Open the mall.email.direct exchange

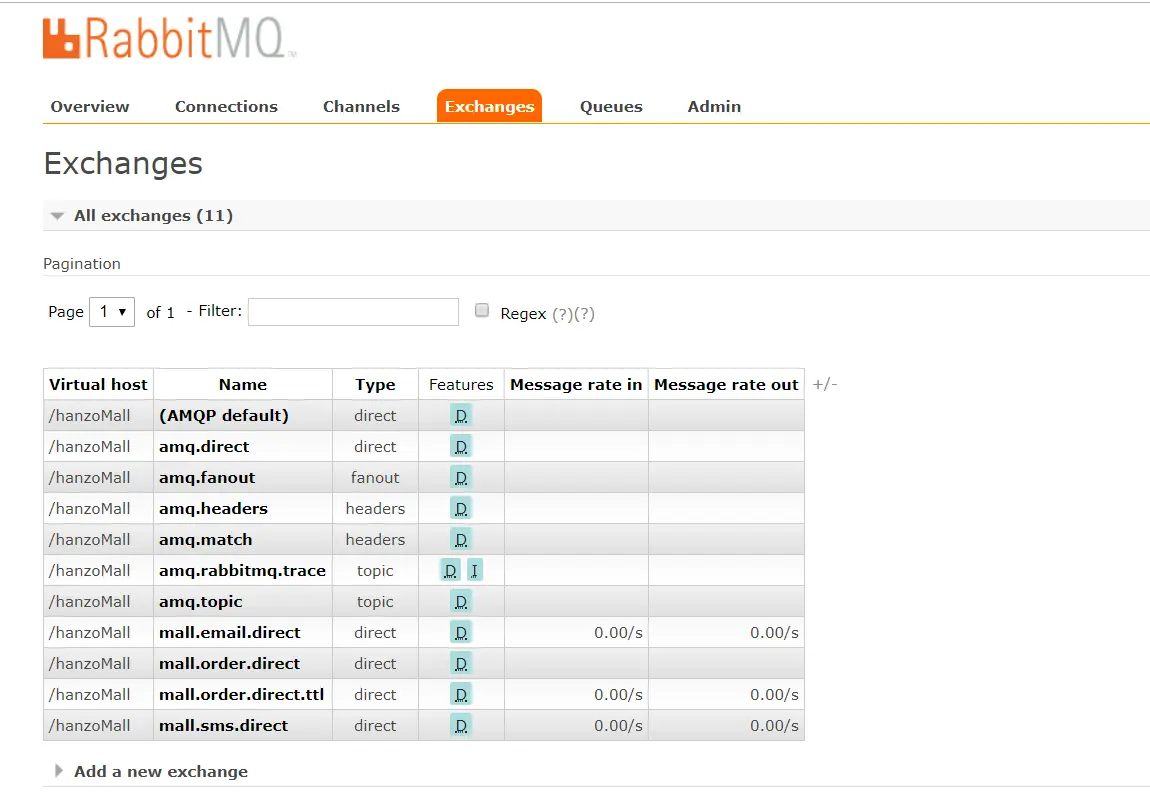pos(230,633)
